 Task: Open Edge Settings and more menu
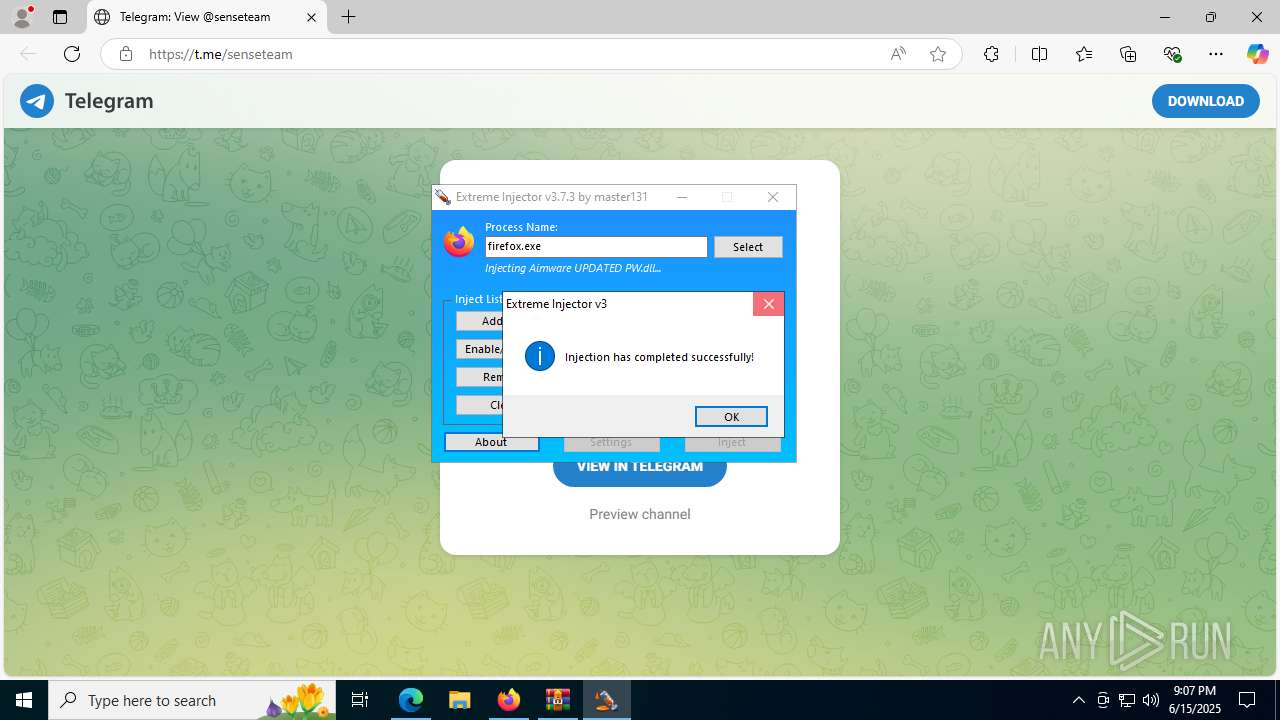1216,54
